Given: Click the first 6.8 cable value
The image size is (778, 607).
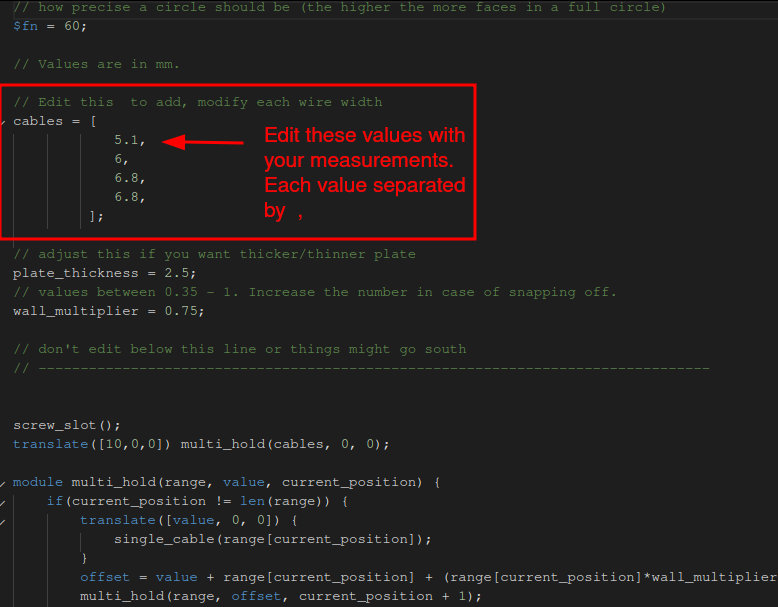Looking at the screenshot, I should 129,178.
